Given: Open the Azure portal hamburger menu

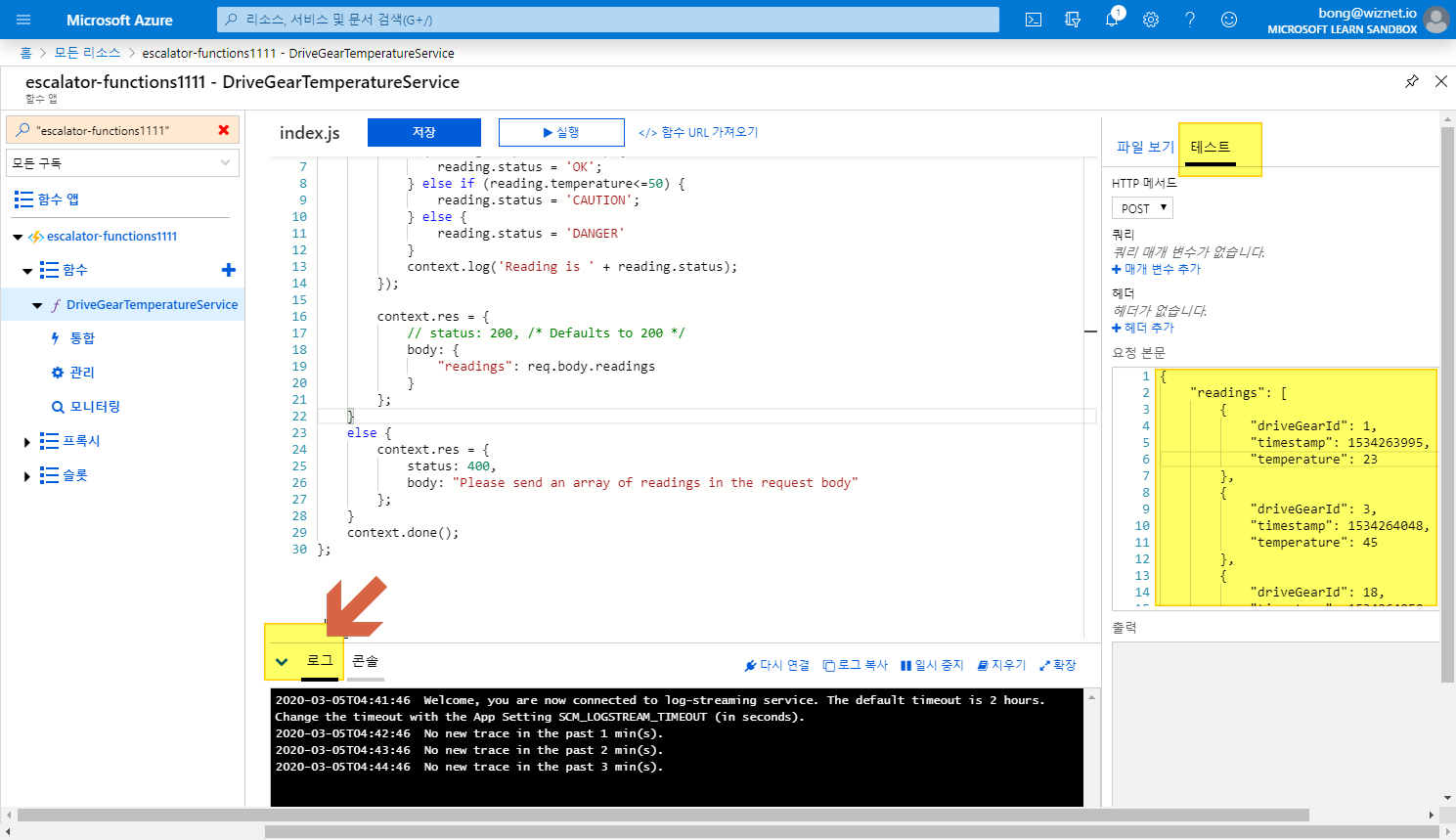Looking at the screenshot, I should click(x=24, y=20).
